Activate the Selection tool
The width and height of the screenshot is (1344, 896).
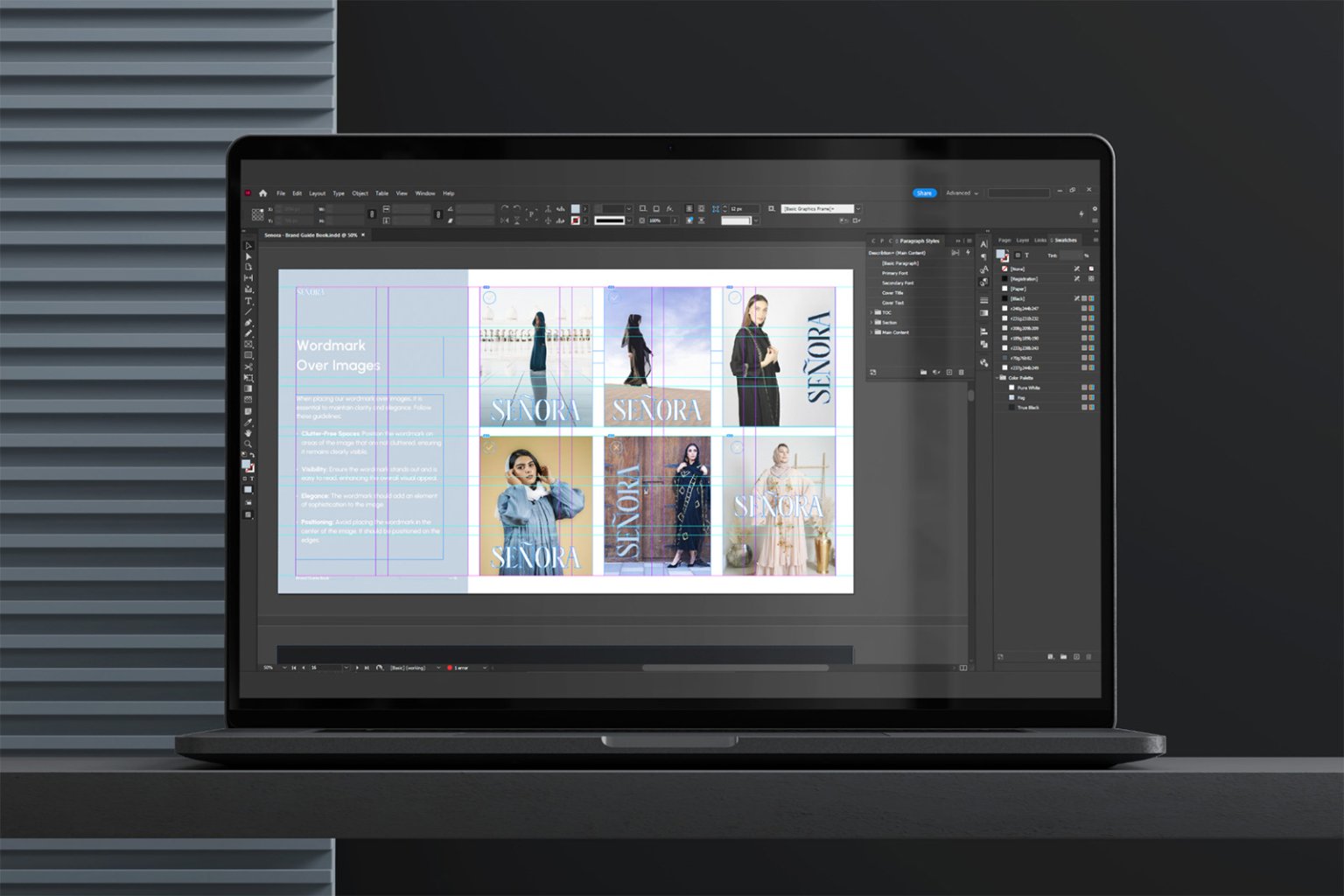248,246
